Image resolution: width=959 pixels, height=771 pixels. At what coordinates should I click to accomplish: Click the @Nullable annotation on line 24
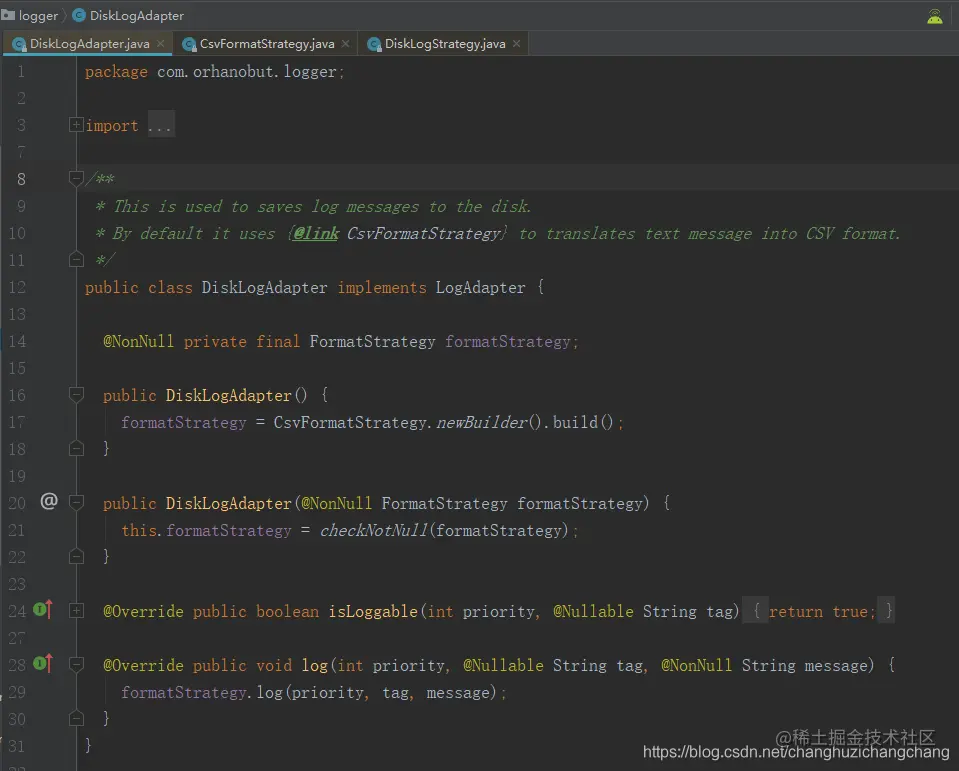click(593, 611)
